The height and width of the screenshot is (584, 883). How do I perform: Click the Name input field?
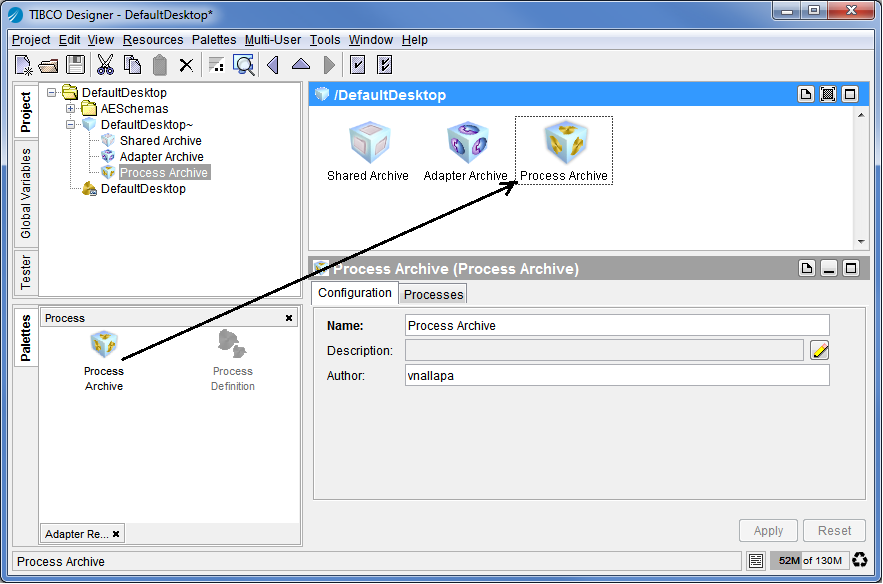point(617,326)
